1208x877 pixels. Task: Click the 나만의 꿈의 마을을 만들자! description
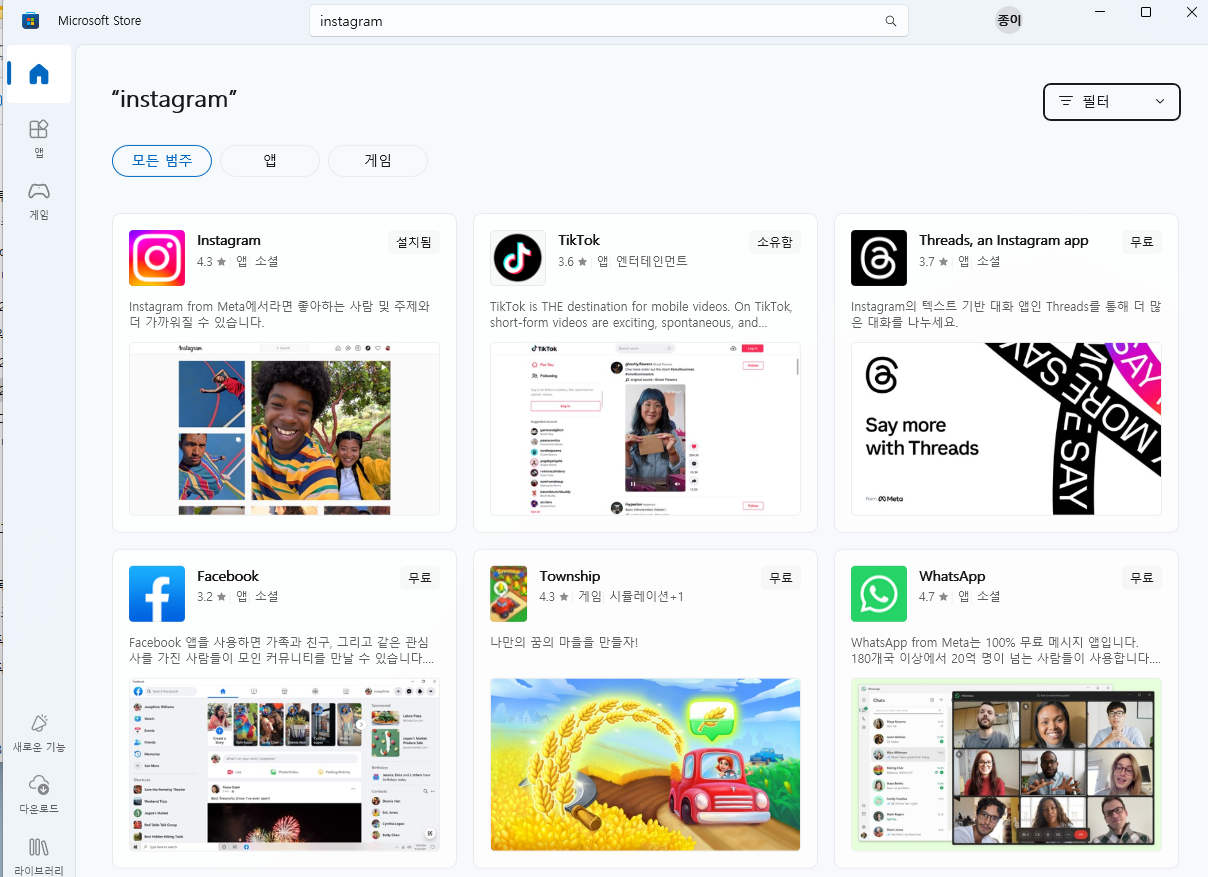[x=564, y=642]
